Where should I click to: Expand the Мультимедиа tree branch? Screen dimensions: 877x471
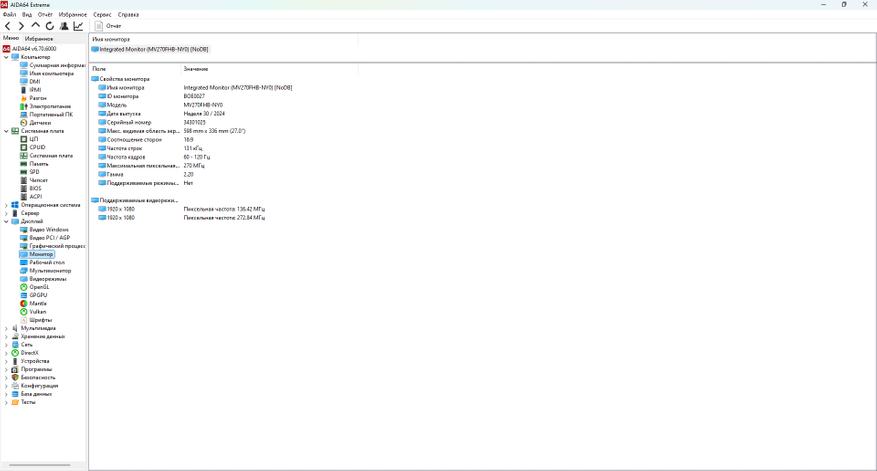tap(6, 328)
